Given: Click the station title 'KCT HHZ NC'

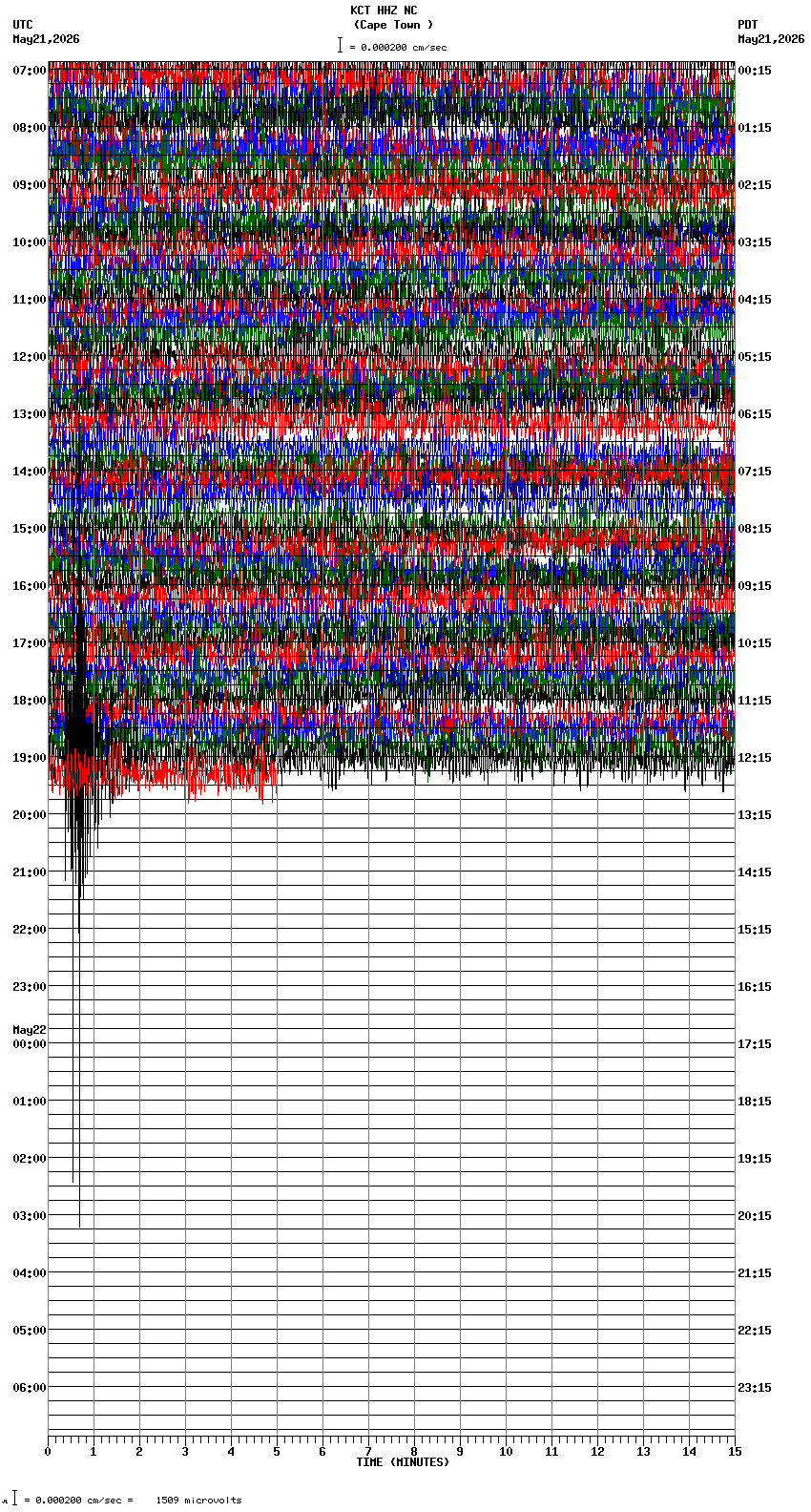Looking at the screenshot, I should click(384, 10).
